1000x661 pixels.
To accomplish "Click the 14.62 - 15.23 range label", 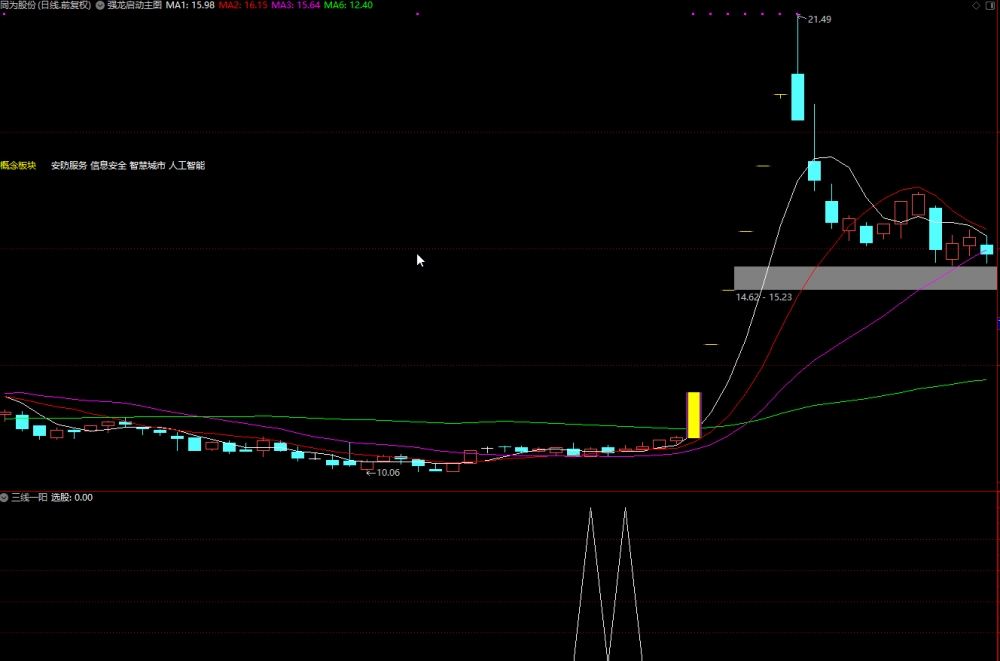I will 764,297.
